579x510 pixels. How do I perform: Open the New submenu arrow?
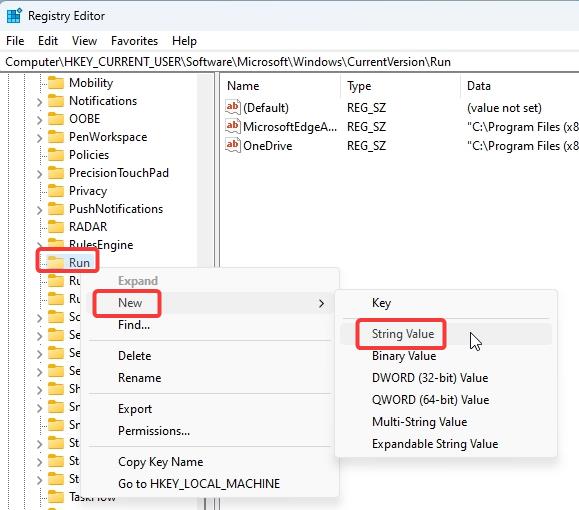click(321, 303)
